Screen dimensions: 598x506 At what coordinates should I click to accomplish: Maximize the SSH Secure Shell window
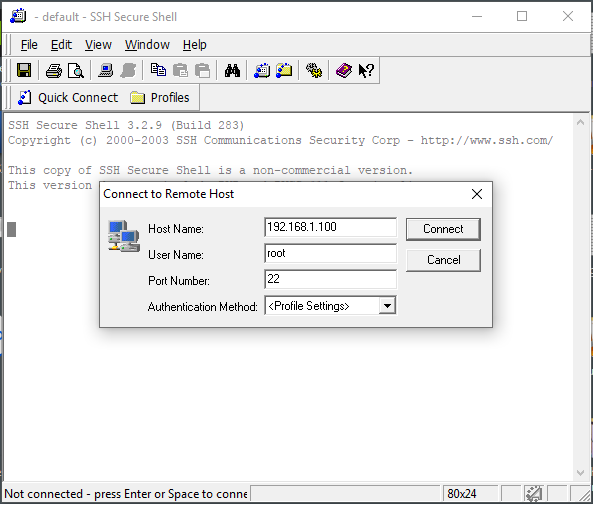pyautogui.click(x=522, y=16)
